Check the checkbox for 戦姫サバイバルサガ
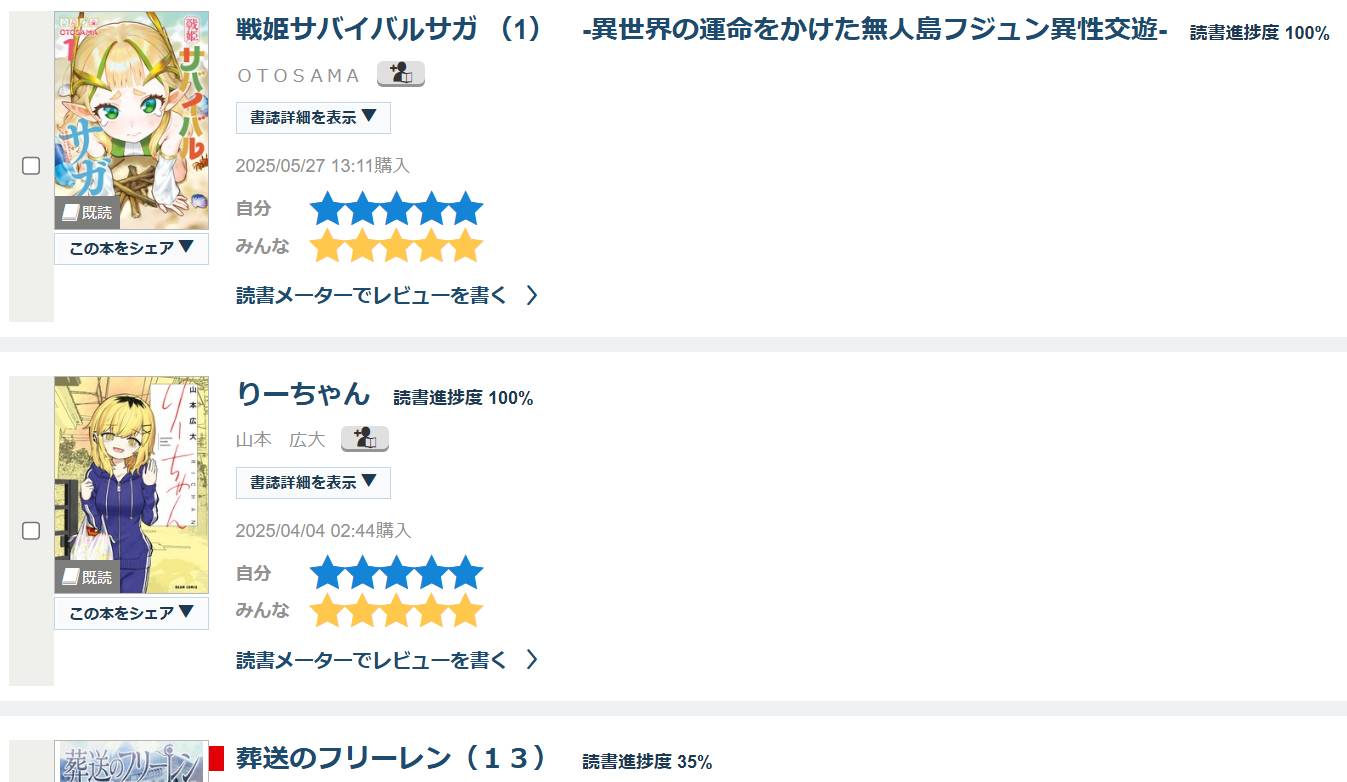This screenshot has height=782, width=1347. [31, 166]
